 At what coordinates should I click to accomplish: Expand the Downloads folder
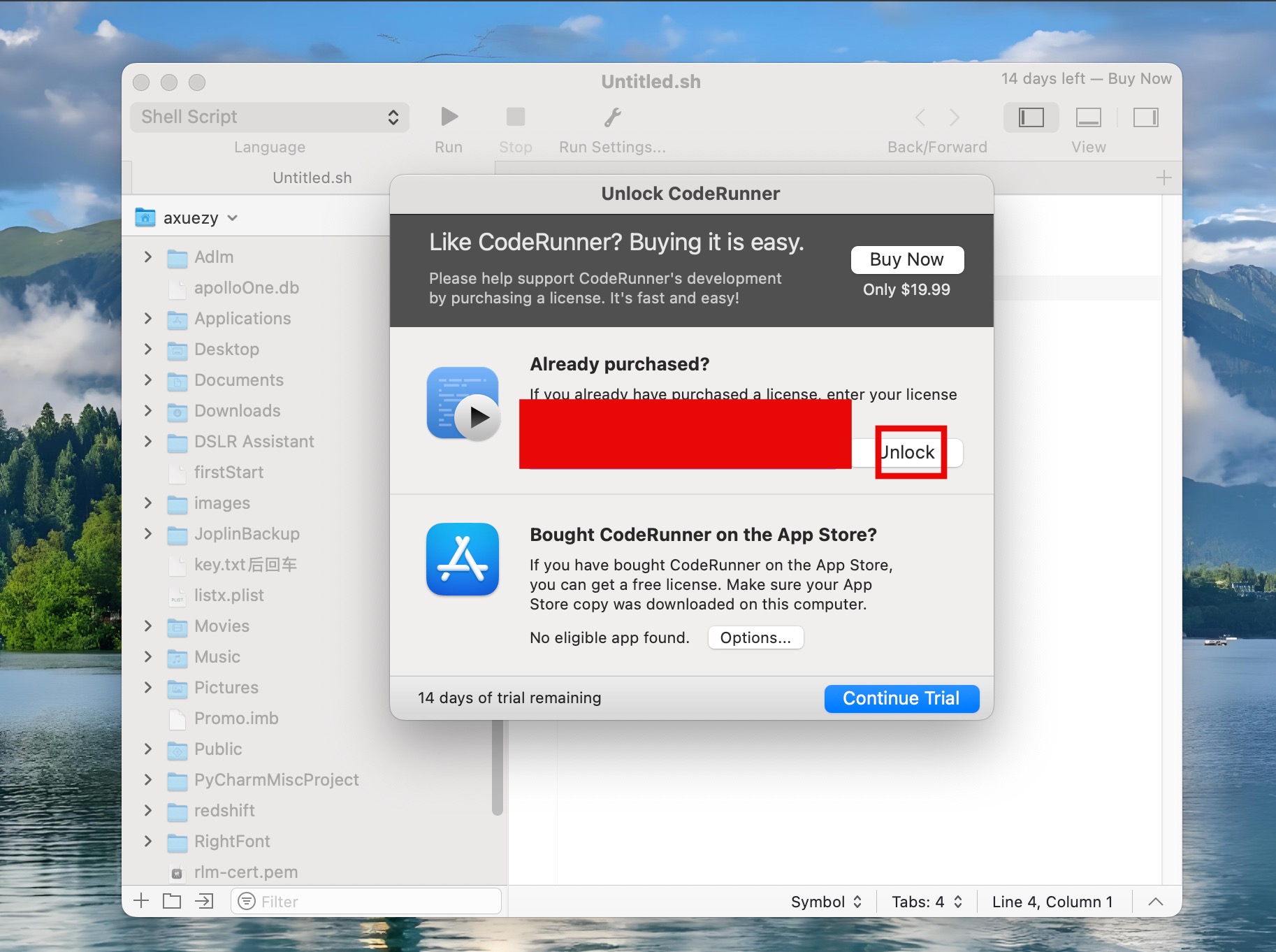pos(147,411)
